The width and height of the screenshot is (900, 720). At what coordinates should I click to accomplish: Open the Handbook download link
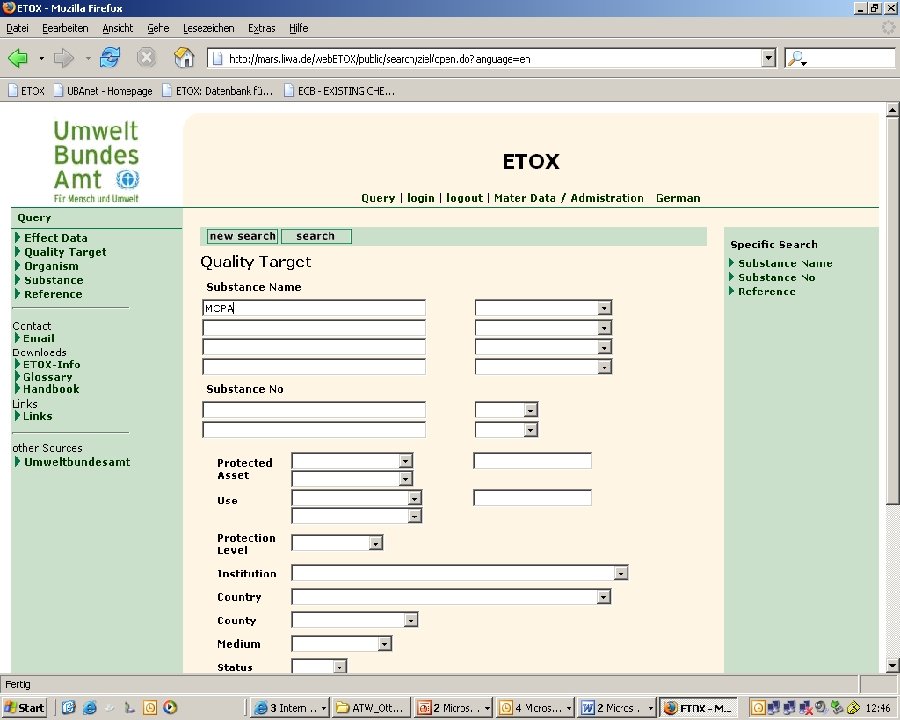point(51,389)
